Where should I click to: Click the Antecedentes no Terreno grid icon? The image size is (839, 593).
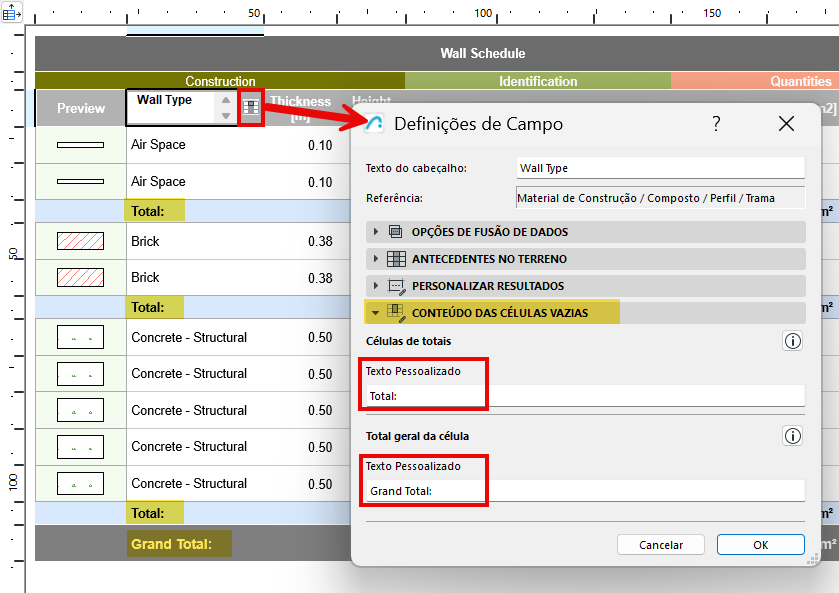coord(396,259)
